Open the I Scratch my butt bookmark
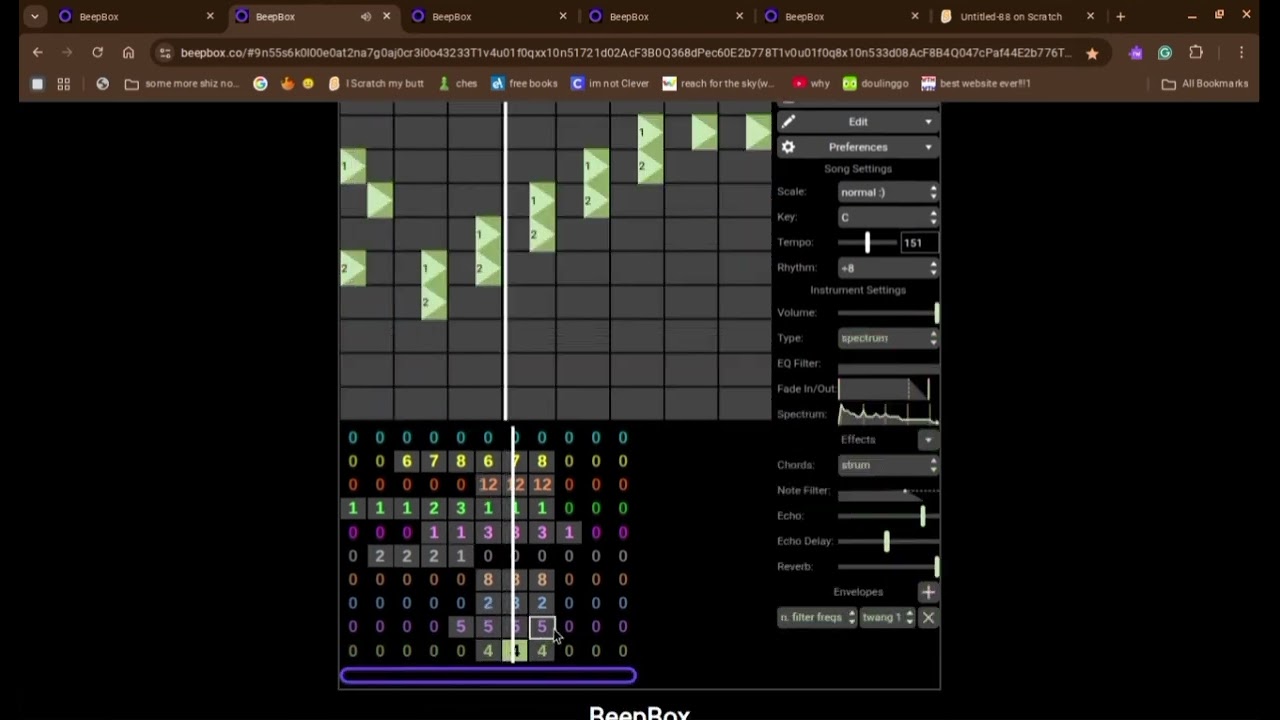 [376, 84]
